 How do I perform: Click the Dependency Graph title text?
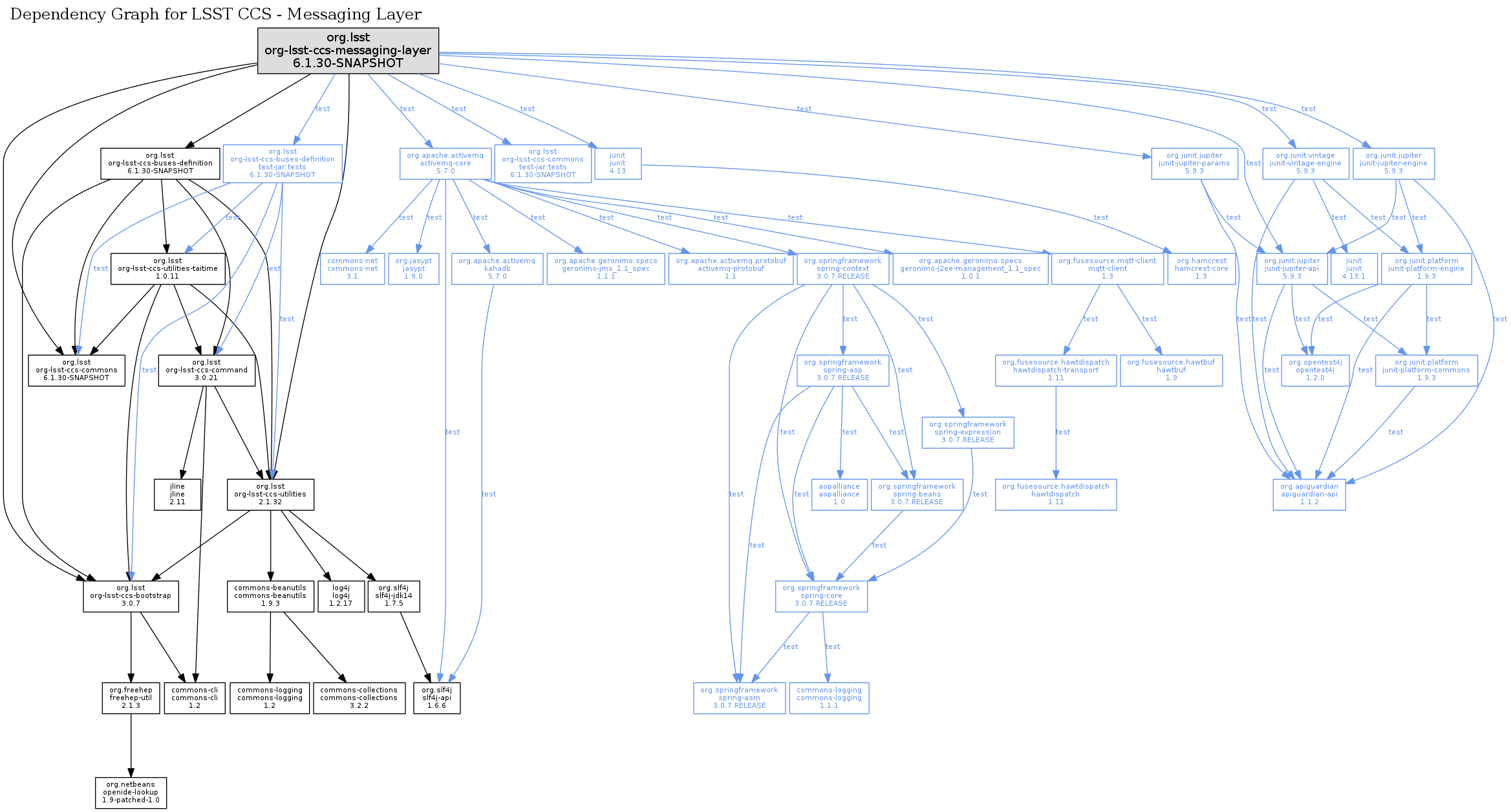pos(216,14)
